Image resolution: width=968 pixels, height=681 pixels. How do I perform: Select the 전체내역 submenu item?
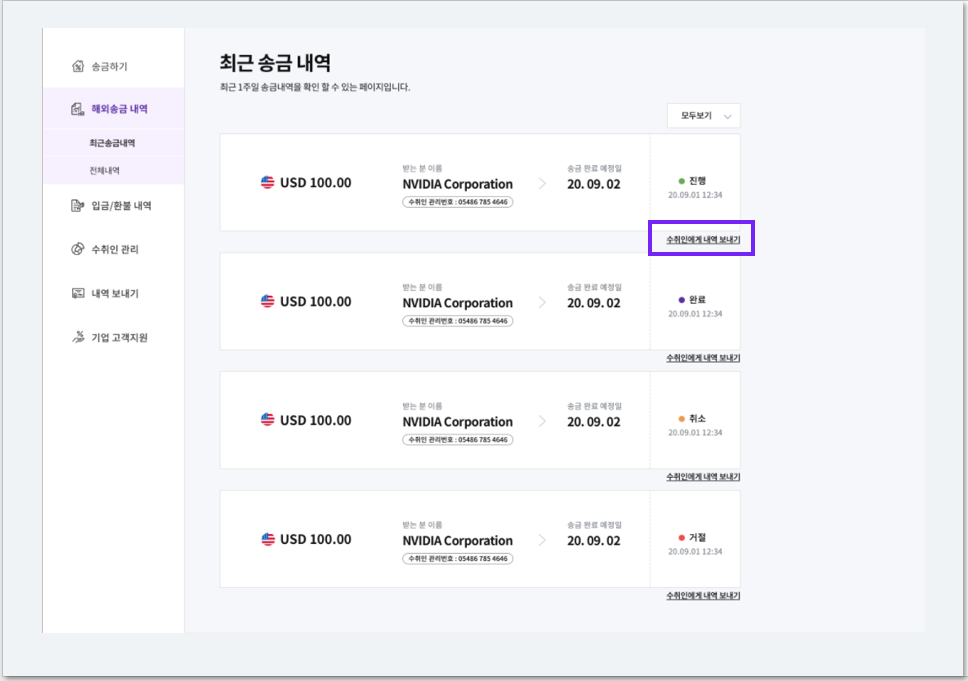pyautogui.click(x=104, y=170)
